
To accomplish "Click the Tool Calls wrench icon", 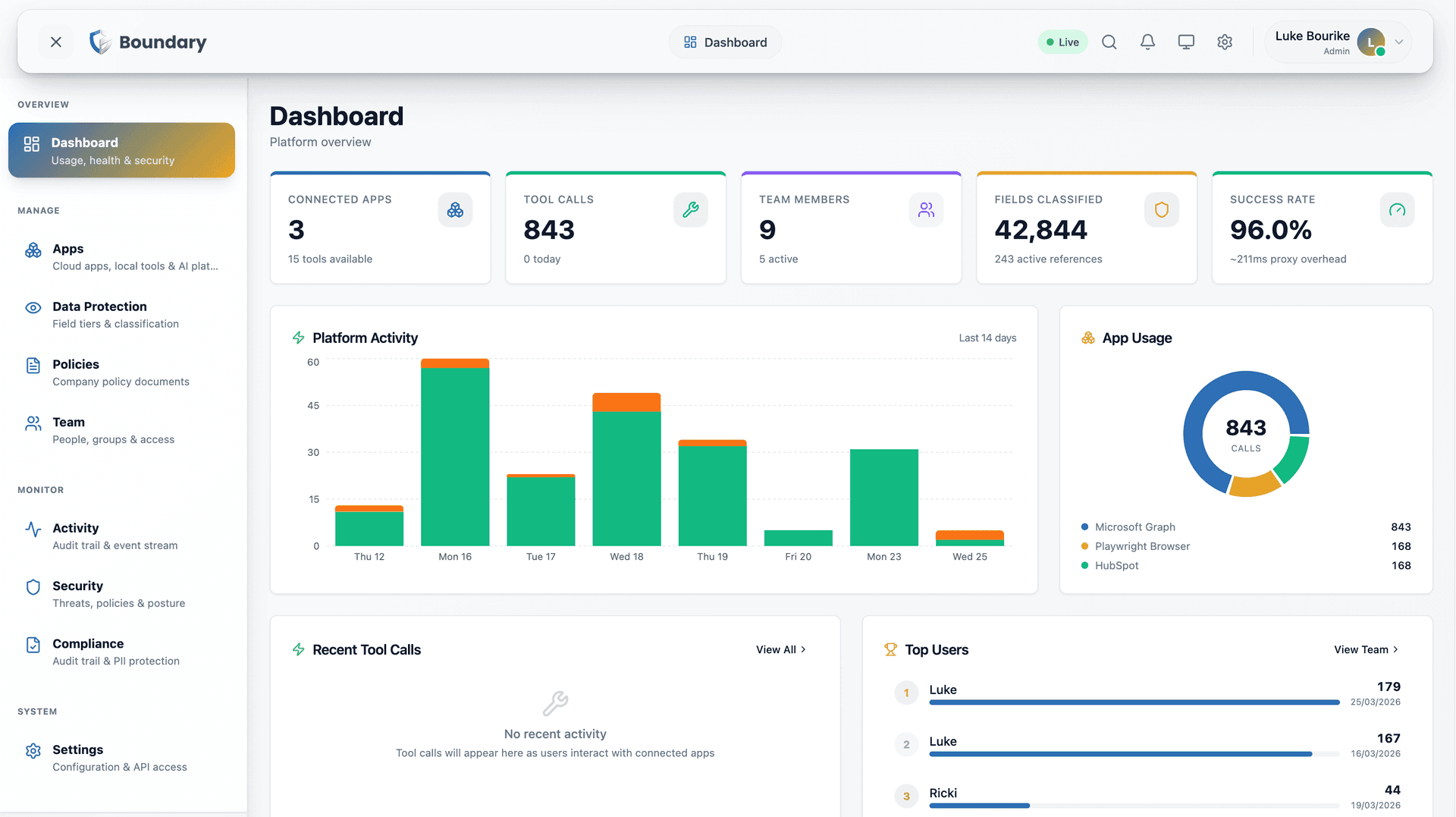I will point(690,210).
